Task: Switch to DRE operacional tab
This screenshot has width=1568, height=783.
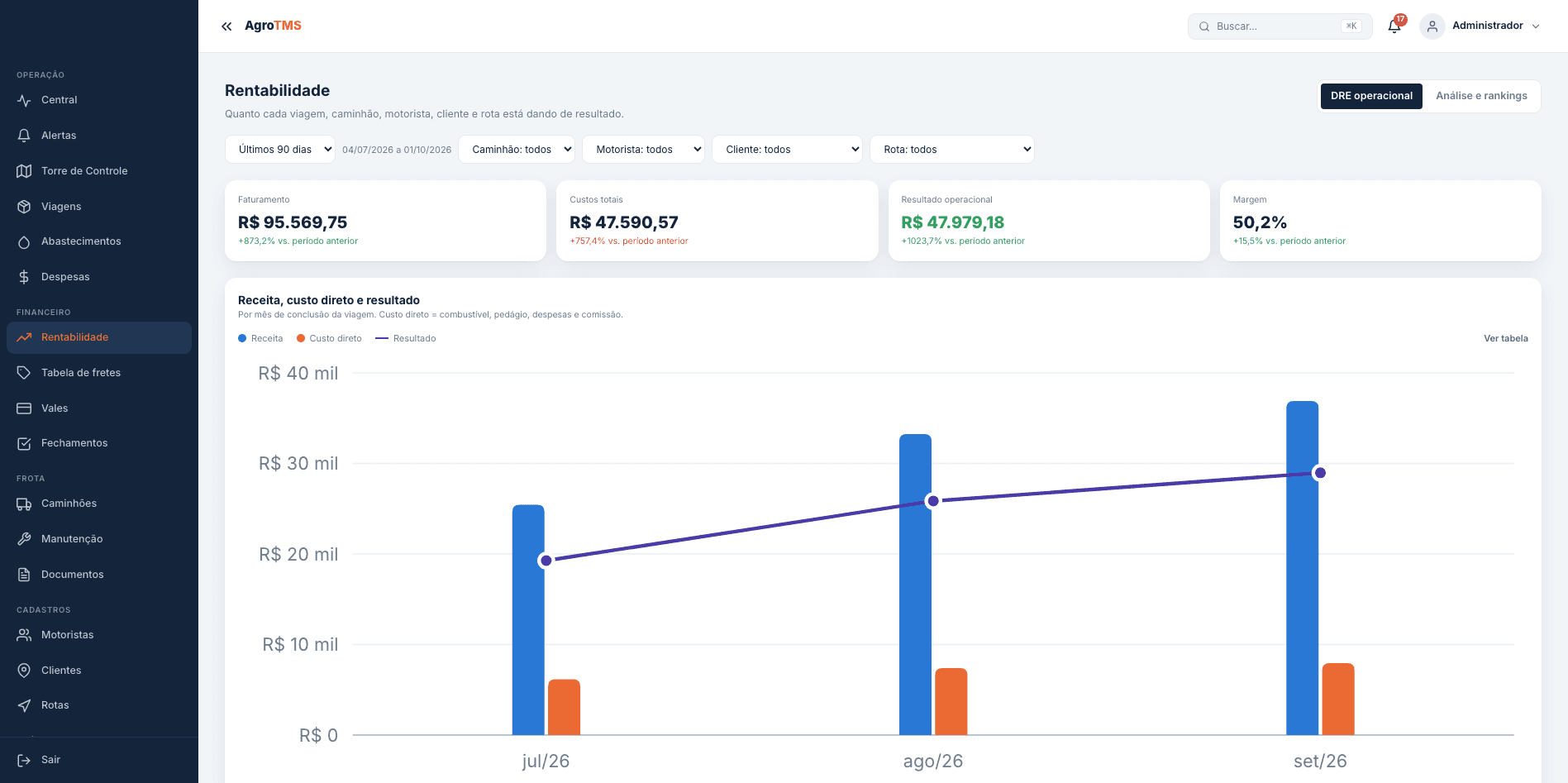Action: [1371, 96]
